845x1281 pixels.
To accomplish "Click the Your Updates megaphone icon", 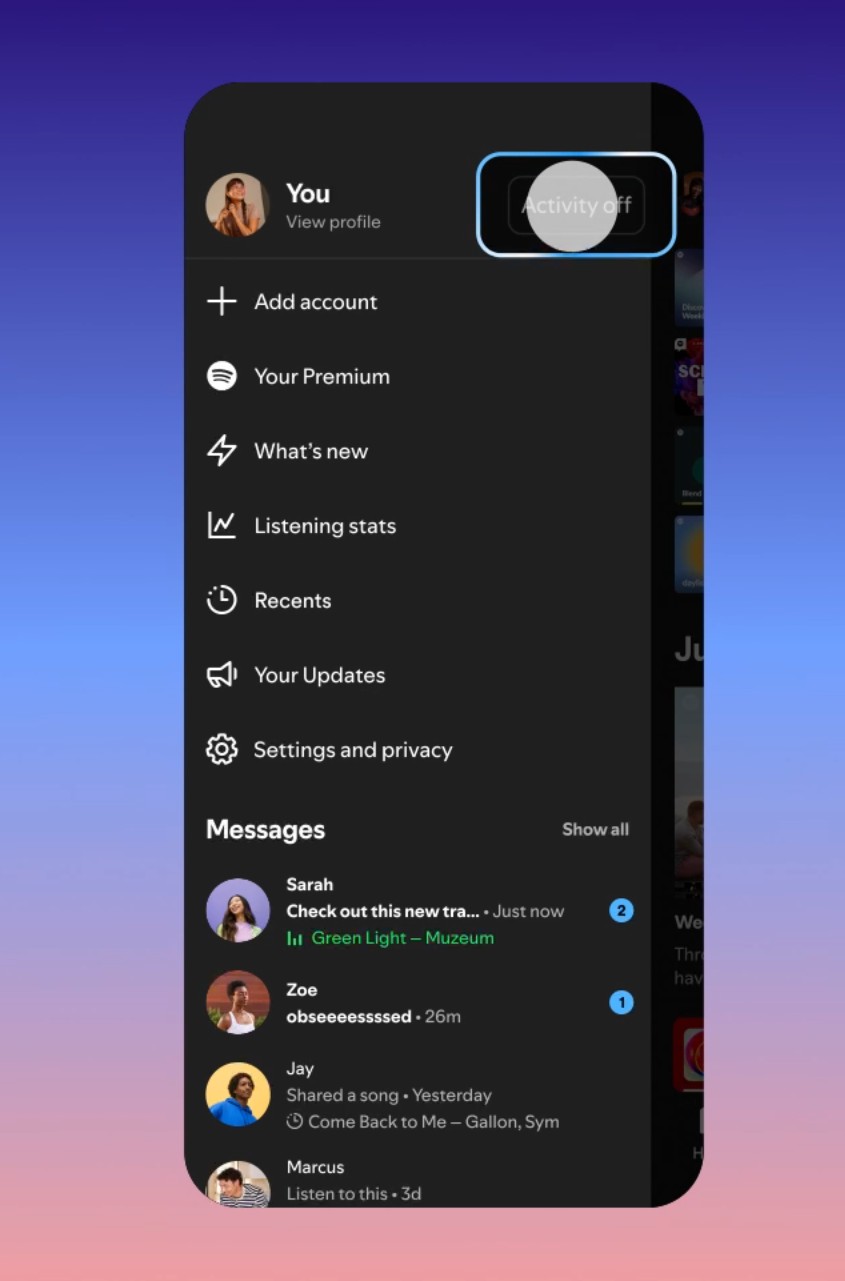I will click(221, 675).
